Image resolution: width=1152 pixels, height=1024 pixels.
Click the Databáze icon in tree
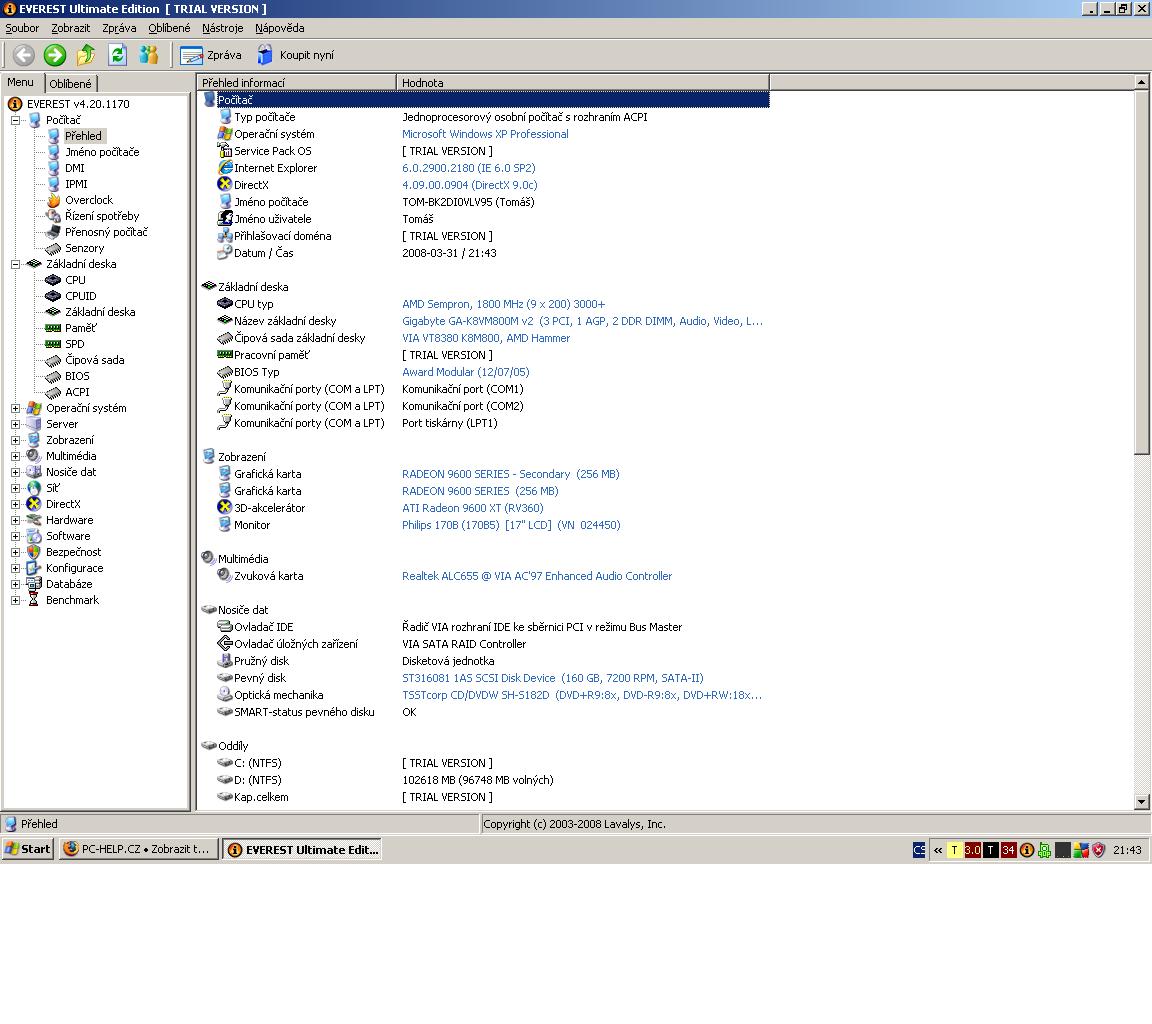pos(34,584)
